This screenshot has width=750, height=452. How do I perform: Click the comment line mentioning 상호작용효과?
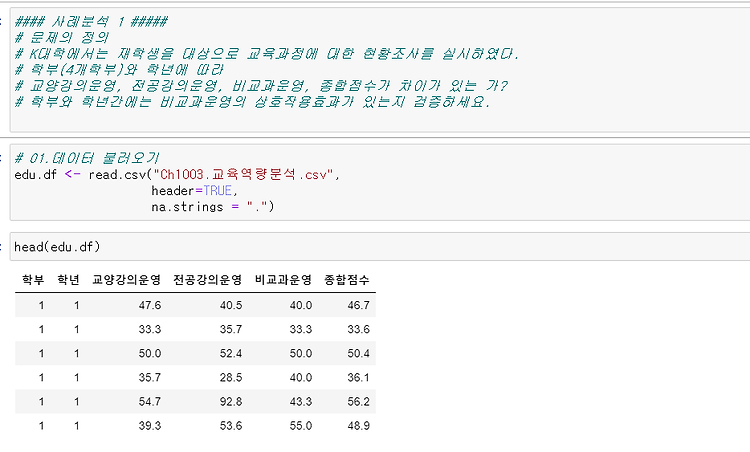253,101
